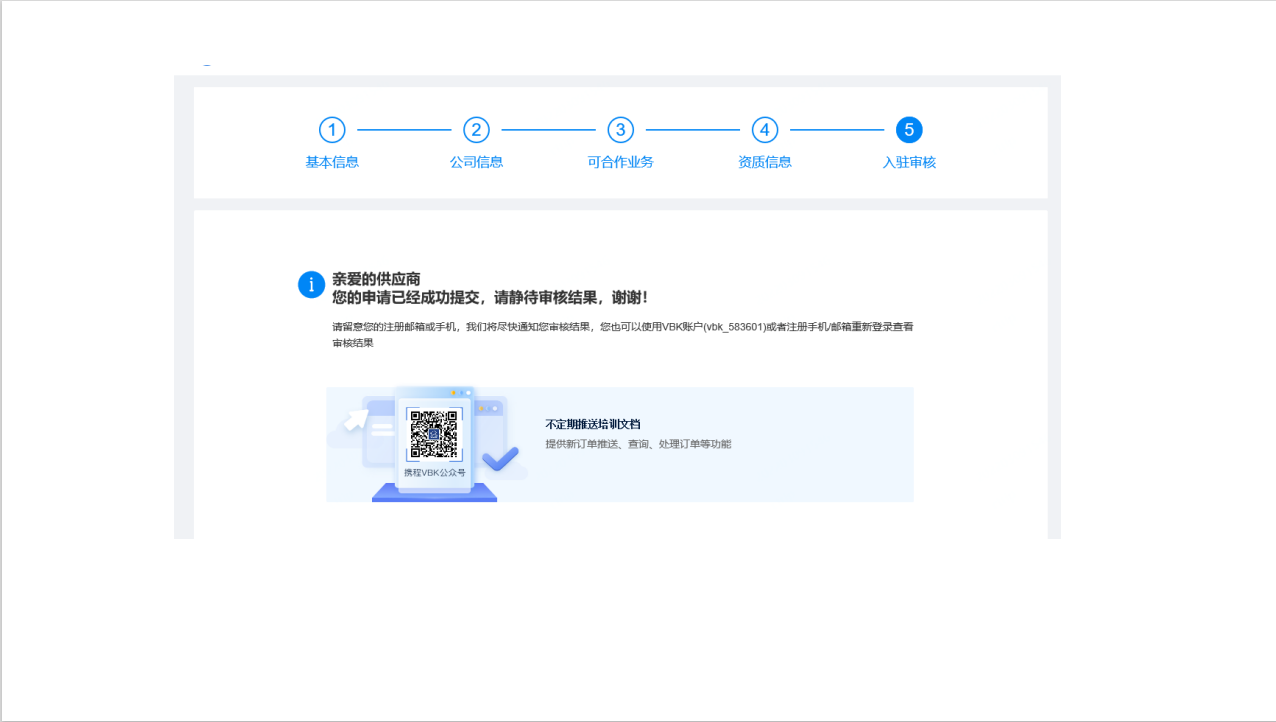The width and height of the screenshot is (1276, 722).
Task: Click the step 1 circle icon
Action: tap(332, 130)
